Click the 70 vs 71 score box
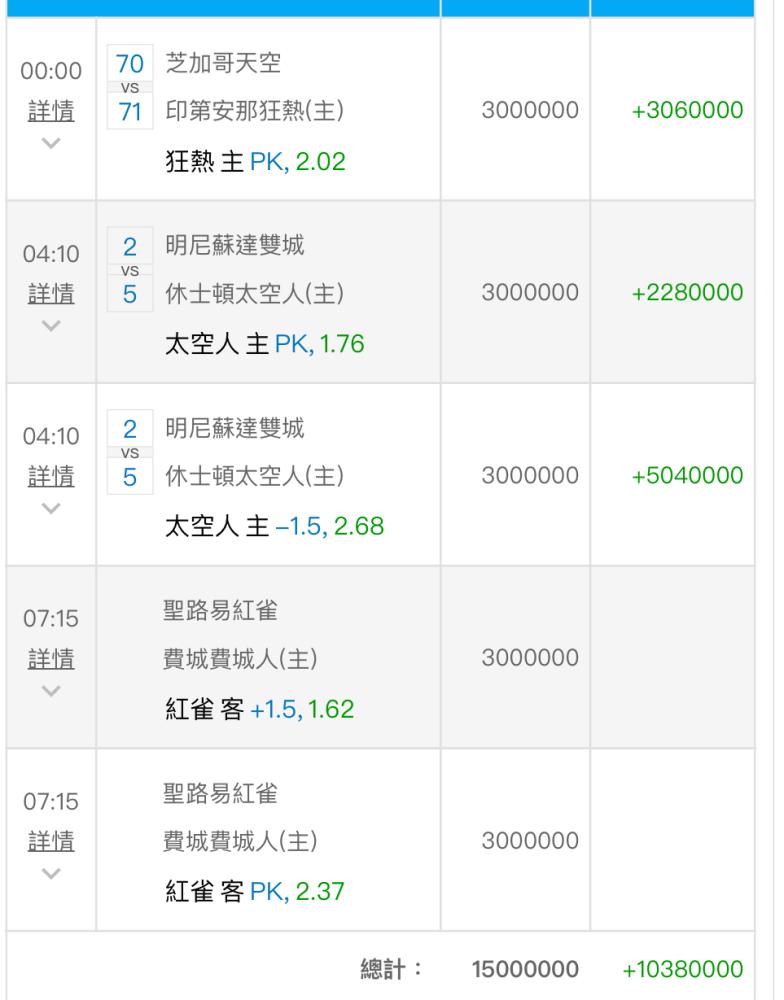This screenshot has width=784, height=1000. click(x=130, y=87)
